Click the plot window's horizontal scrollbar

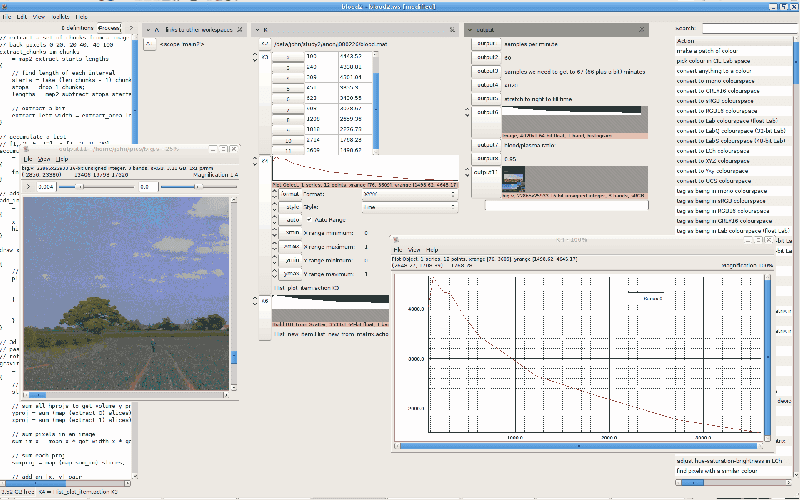coord(580,447)
